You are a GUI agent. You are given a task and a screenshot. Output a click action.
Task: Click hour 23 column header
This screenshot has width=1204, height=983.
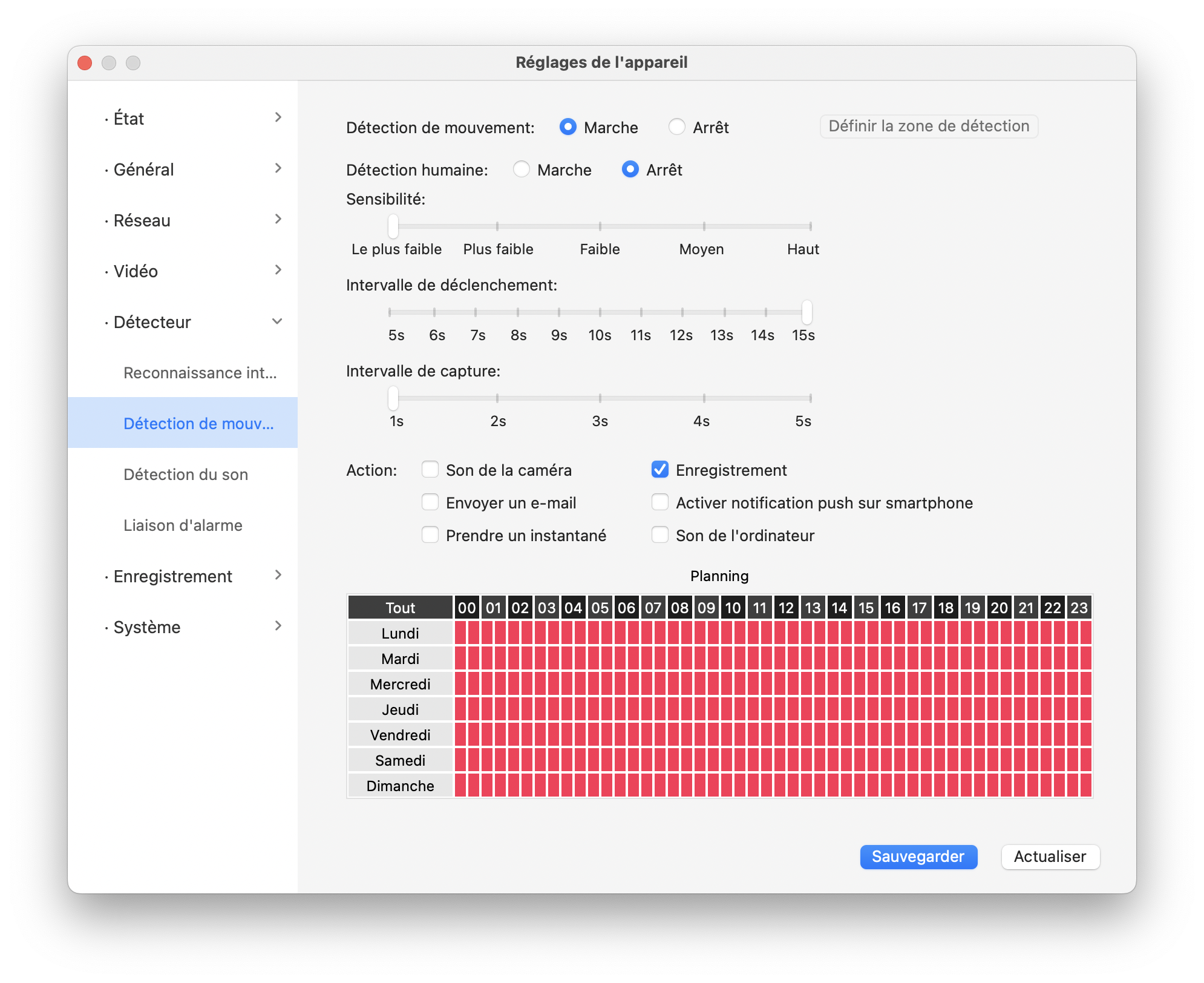point(1079,608)
